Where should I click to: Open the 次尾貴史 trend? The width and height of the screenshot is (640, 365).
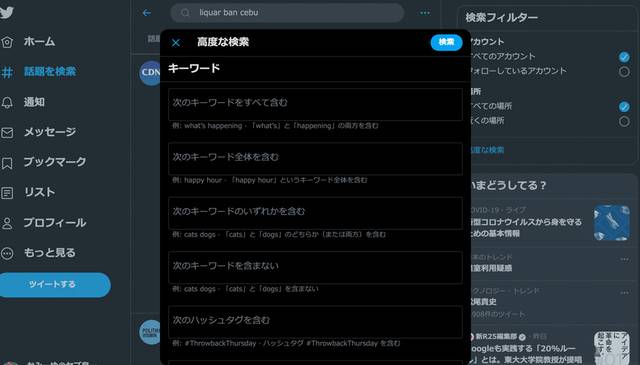pyautogui.click(x=484, y=302)
